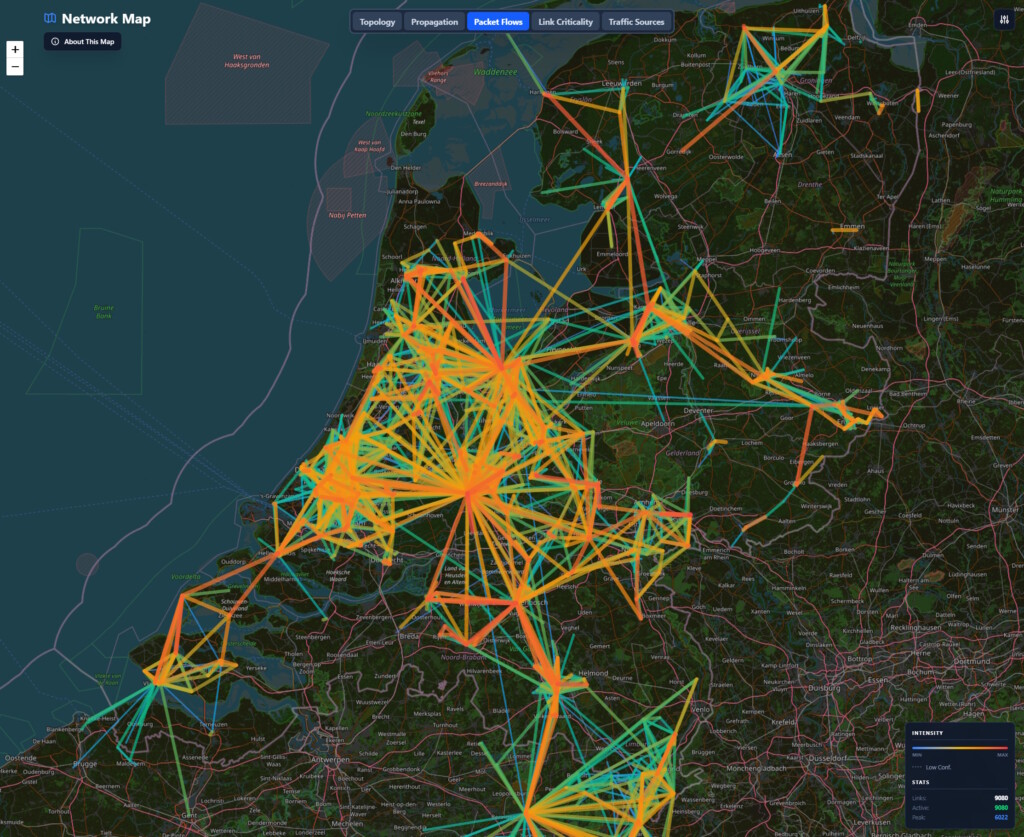This screenshot has width=1024, height=837.
Task: Select the Packet Flows tab
Action: pyautogui.click(x=498, y=22)
